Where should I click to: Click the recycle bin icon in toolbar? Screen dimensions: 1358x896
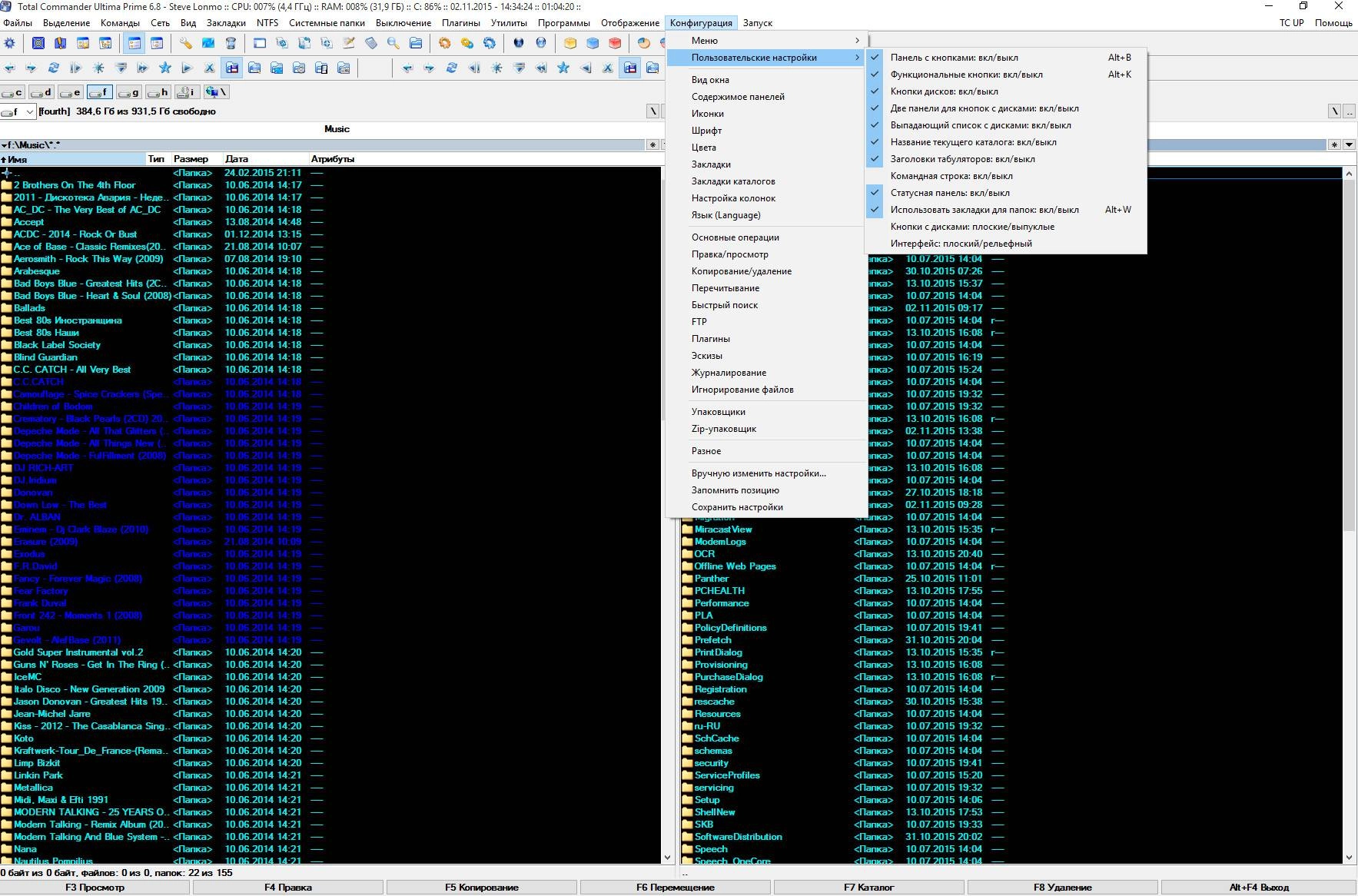[x=231, y=43]
